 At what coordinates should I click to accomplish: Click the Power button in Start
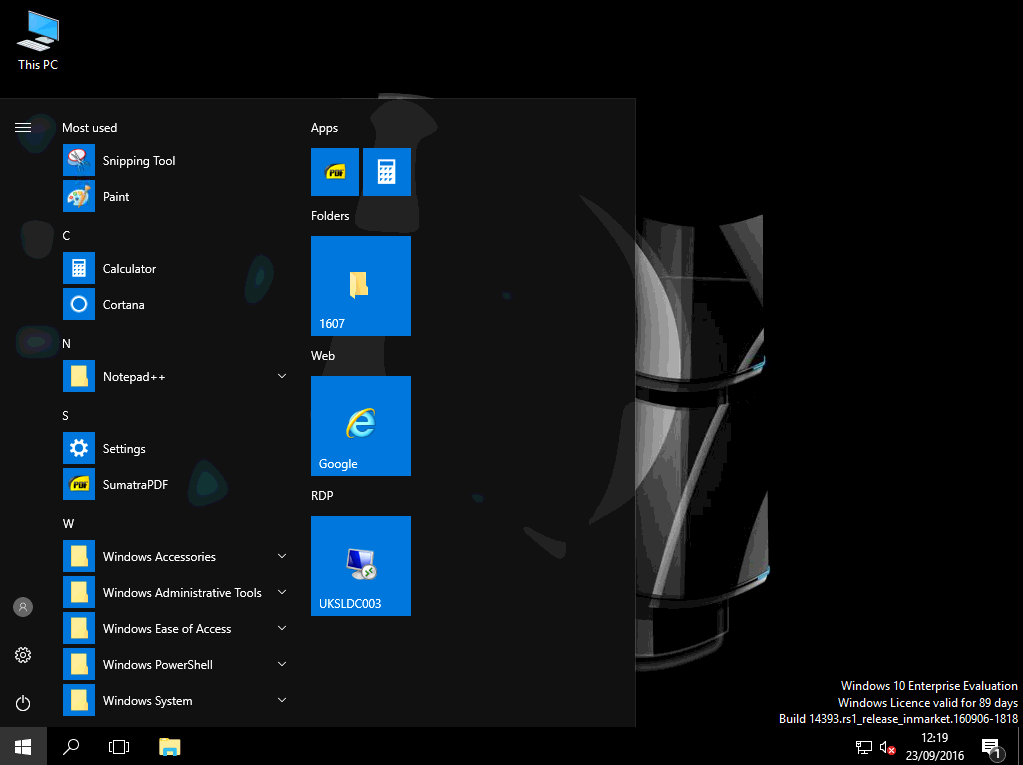(23, 703)
